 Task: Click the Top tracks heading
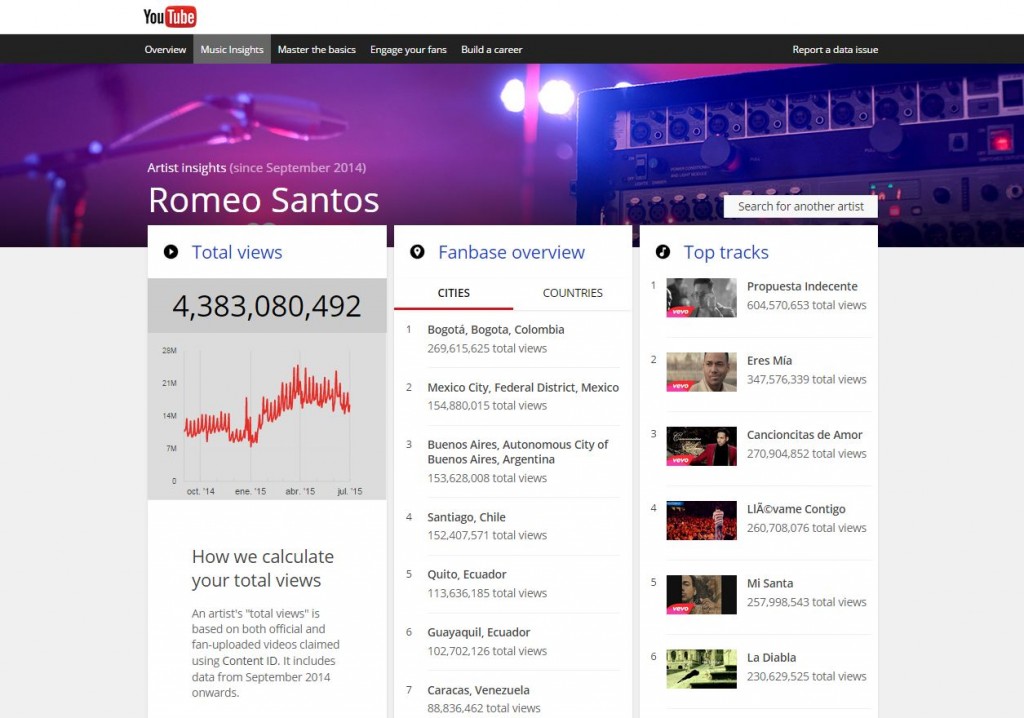click(x=726, y=253)
